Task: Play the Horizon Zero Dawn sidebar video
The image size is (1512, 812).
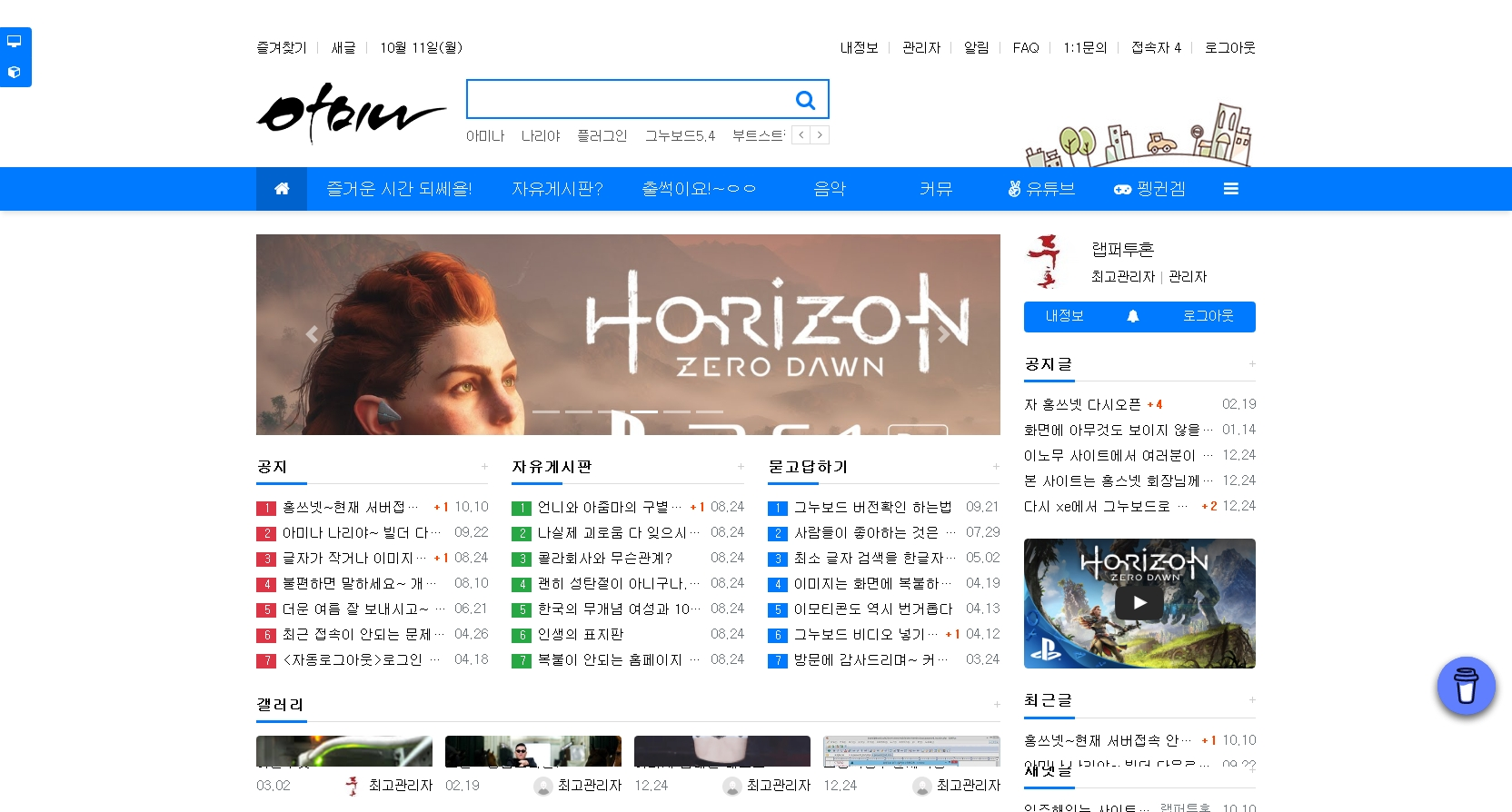Action: [1139, 602]
